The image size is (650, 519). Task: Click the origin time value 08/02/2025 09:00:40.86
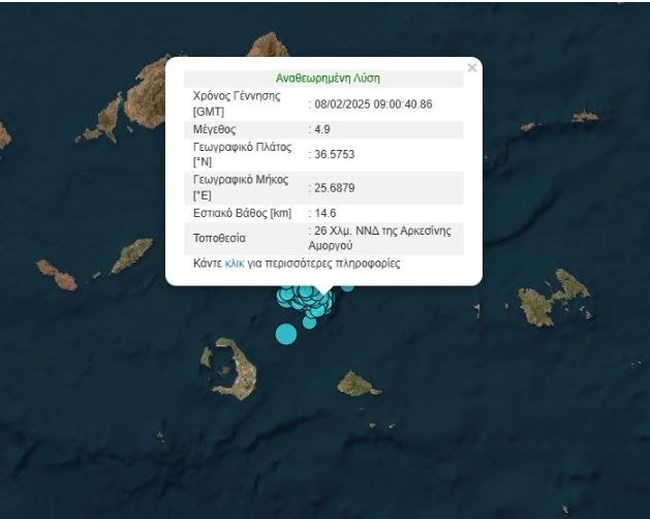point(374,103)
